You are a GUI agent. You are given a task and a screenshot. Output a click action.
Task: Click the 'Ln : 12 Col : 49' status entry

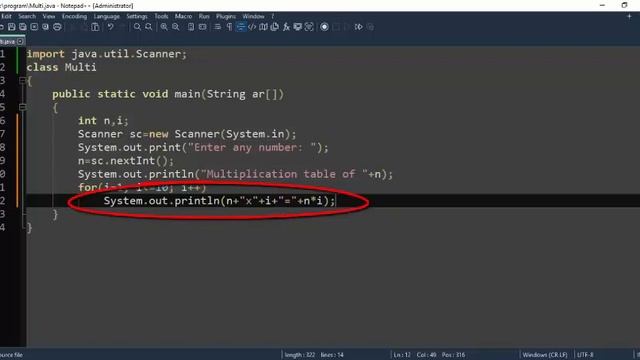(x=415, y=355)
